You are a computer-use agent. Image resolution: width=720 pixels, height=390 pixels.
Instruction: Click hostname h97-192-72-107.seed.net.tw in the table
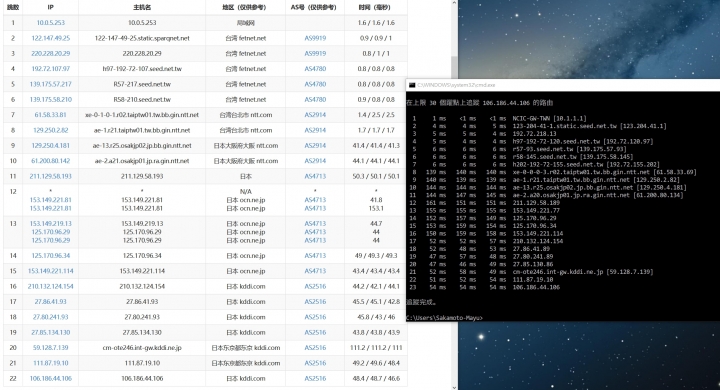142,69
